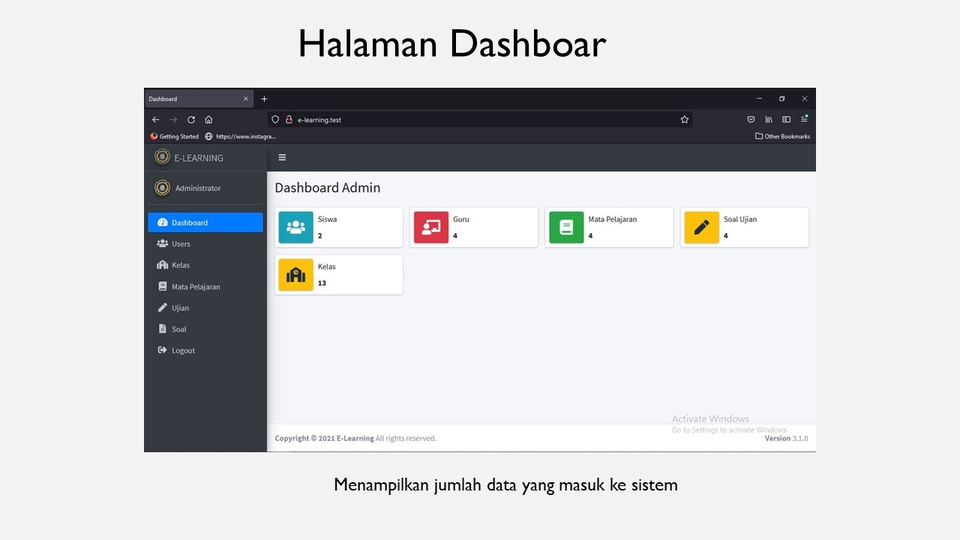Bookmark page with the star icon
This screenshot has width=960, height=540.
click(684, 119)
